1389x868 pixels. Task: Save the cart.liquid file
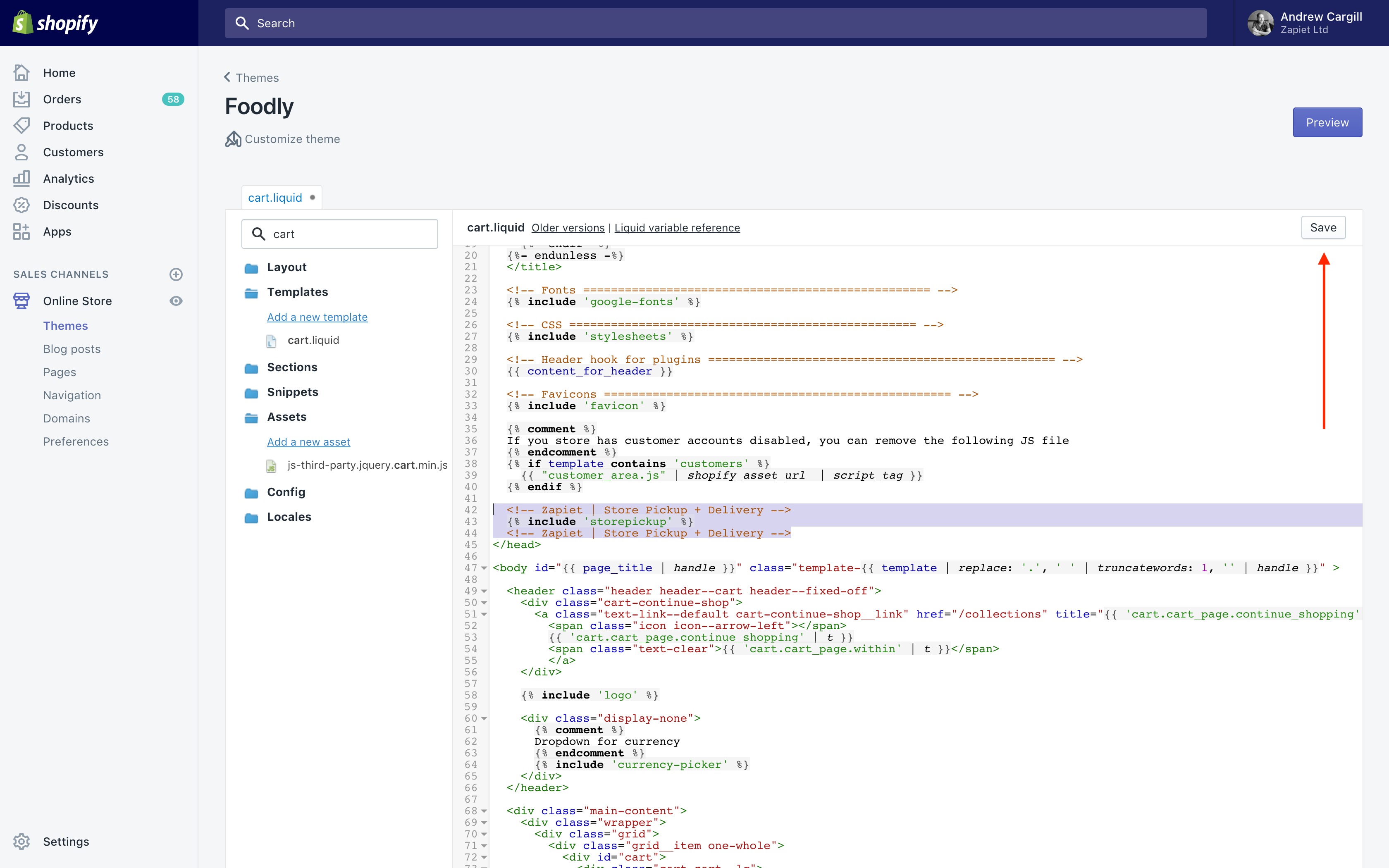pos(1323,227)
